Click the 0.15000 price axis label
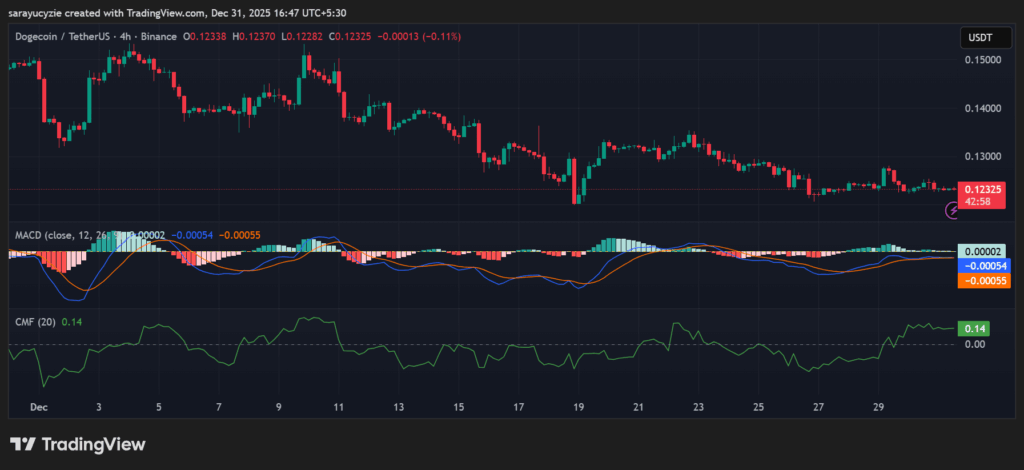 [x=982, y=60]
